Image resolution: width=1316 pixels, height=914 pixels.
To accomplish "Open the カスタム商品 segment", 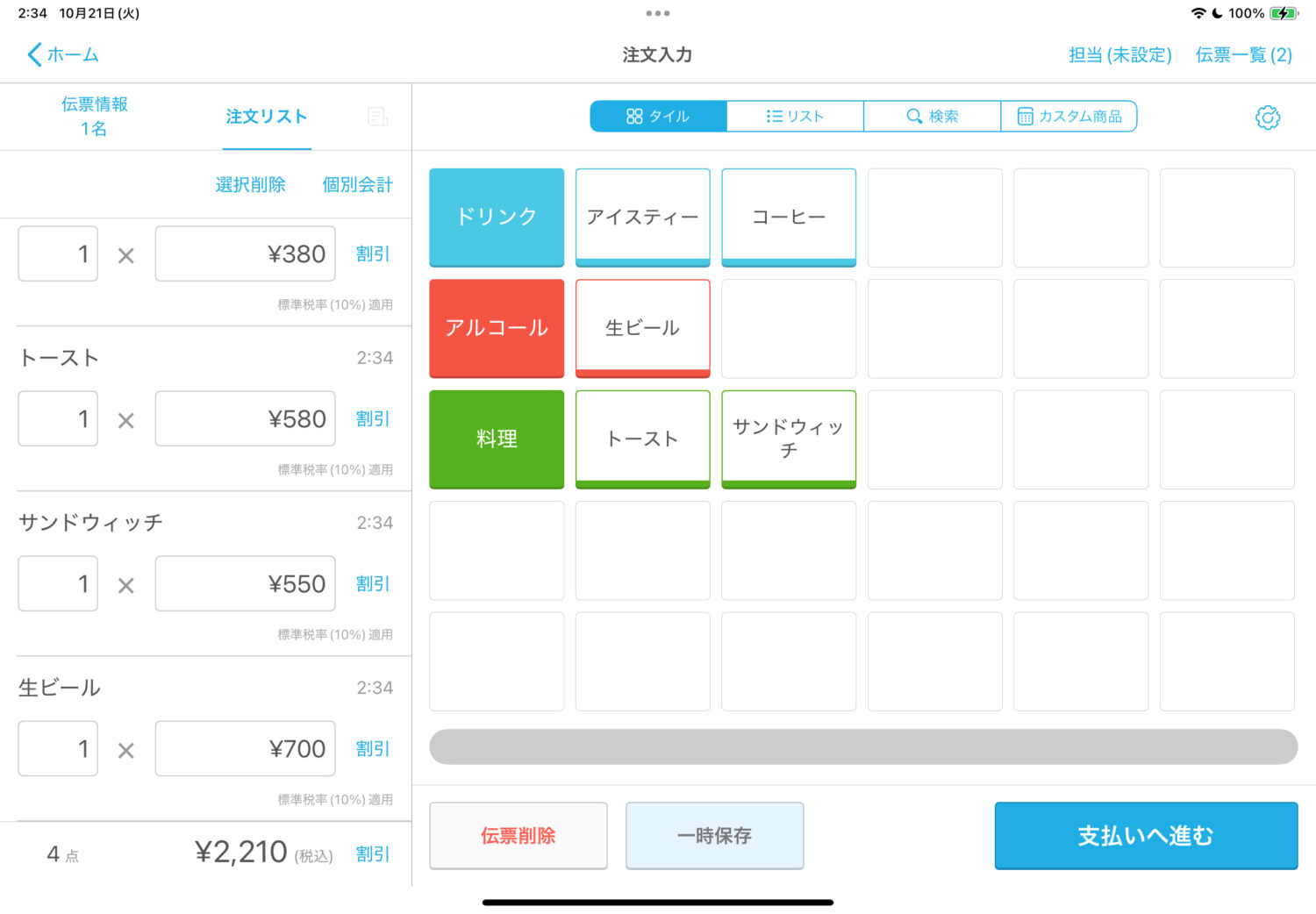I will point(1069,117).
